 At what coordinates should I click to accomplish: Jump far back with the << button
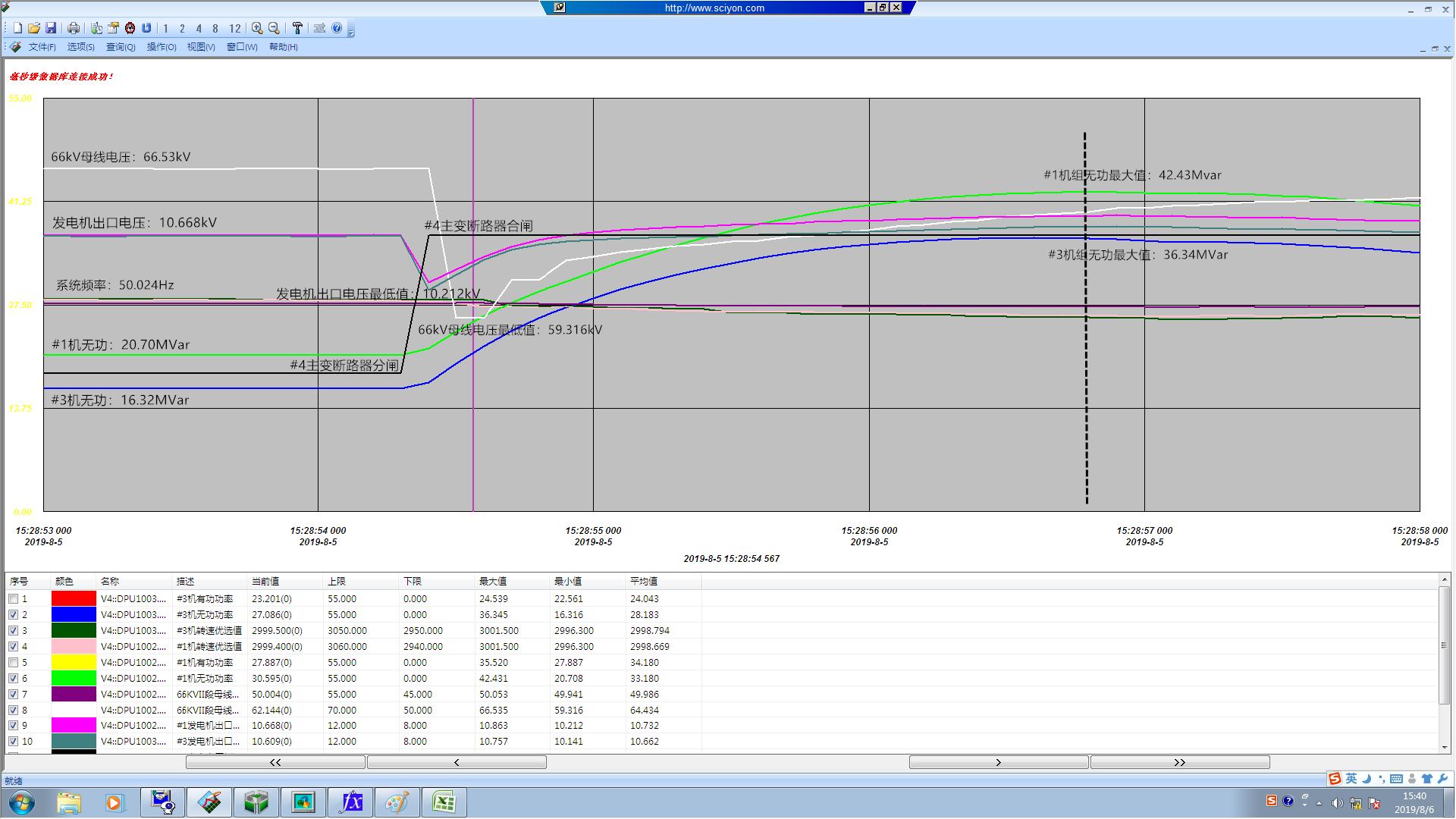coord(275,762)
